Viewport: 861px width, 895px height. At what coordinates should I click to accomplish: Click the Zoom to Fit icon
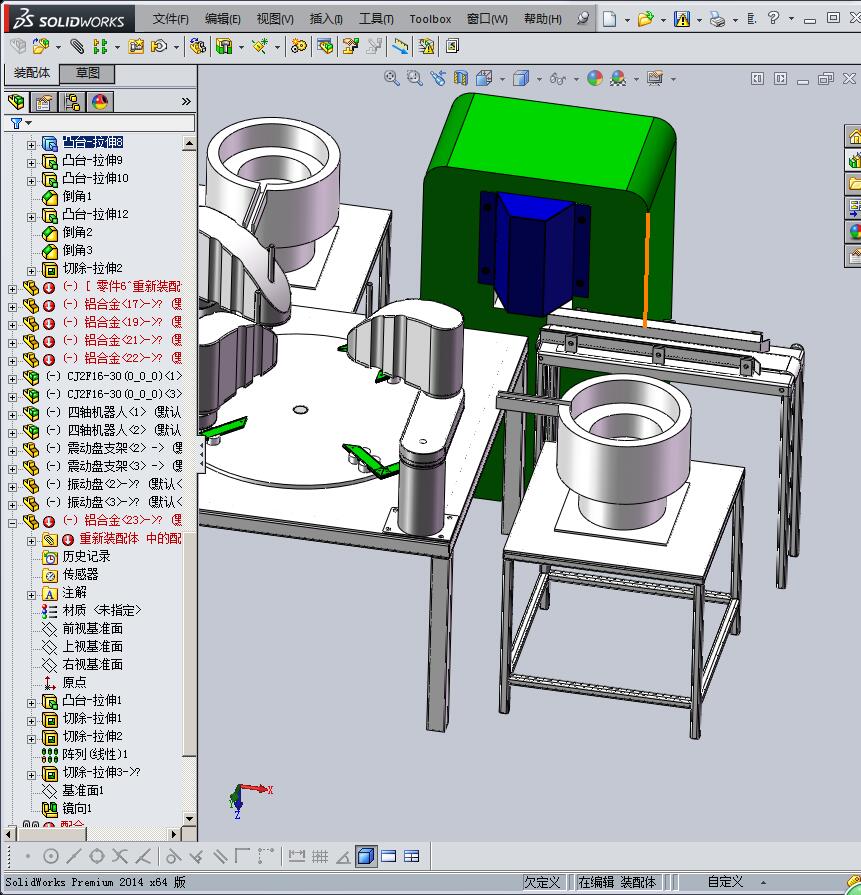391,78
